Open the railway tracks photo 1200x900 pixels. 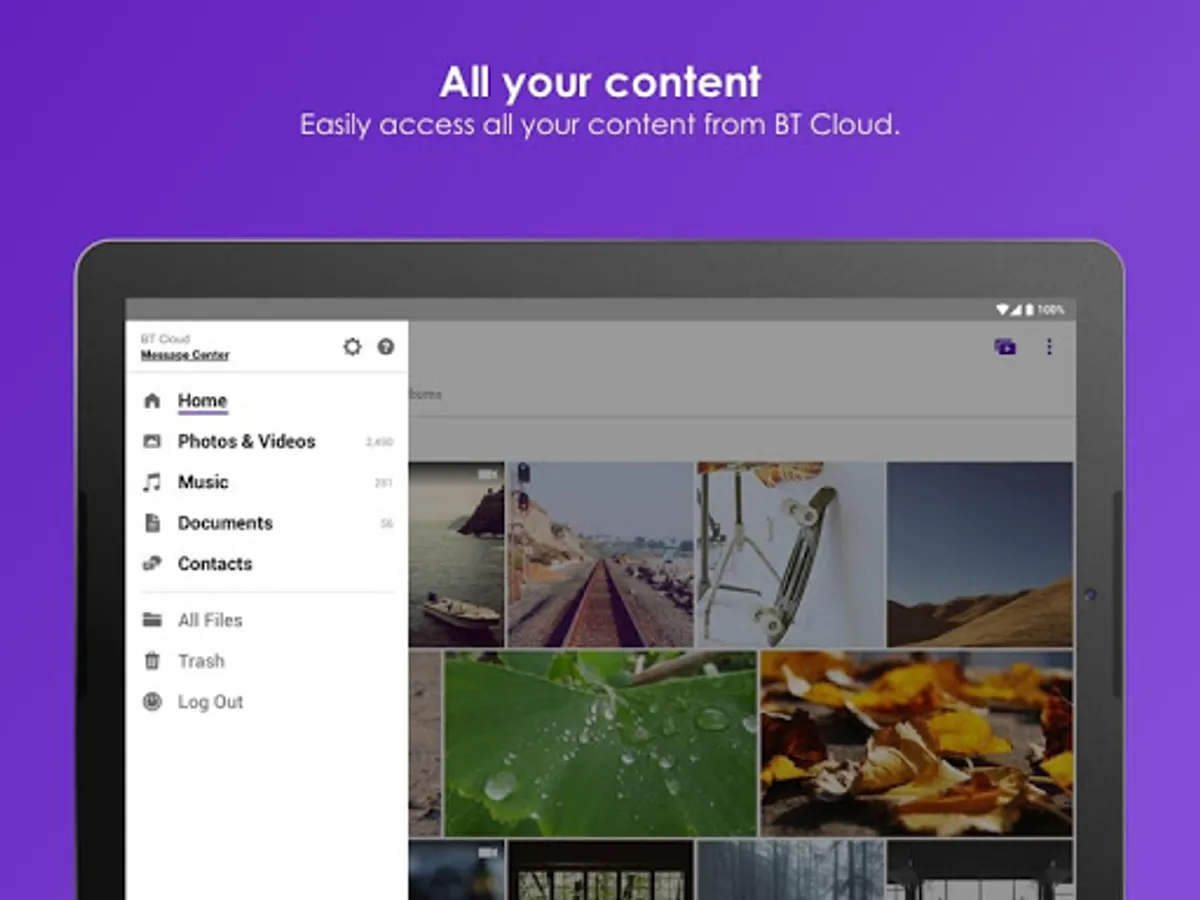pos(600,554)
